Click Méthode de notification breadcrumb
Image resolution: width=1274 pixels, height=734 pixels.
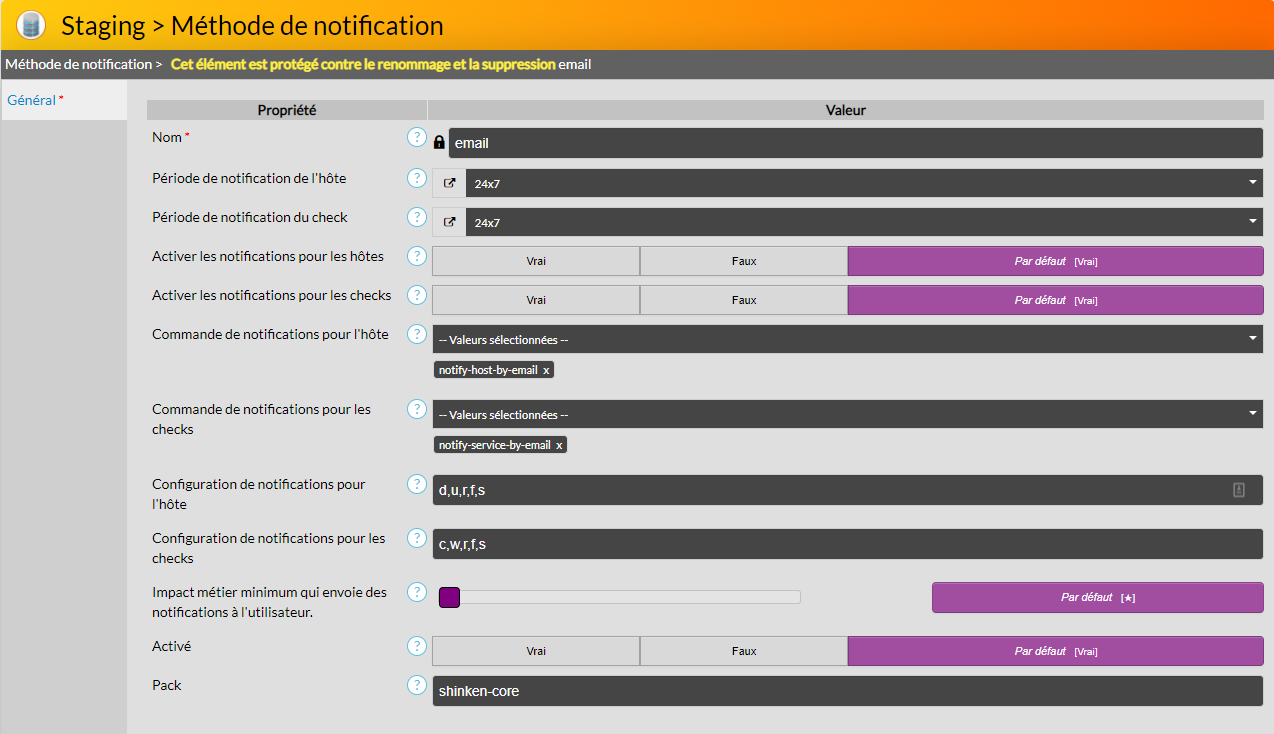[x=78, y=64]
